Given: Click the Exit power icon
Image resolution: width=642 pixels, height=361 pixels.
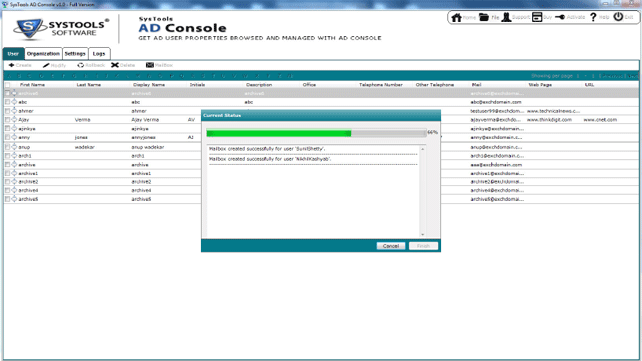Looking at the screenshot, I should tap(618, 17).
